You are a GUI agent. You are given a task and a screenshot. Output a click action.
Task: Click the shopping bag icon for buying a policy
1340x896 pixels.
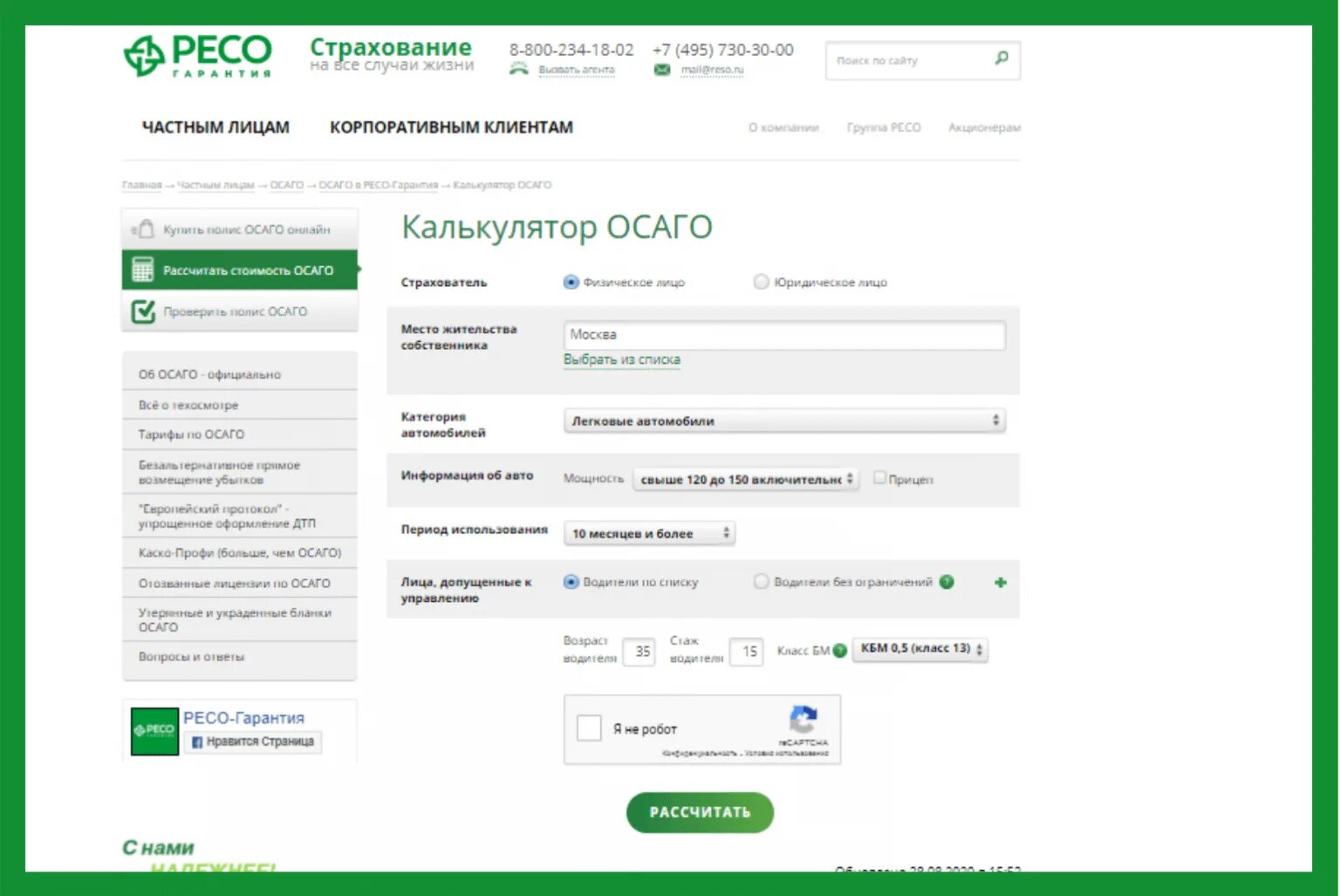(143, 229)
